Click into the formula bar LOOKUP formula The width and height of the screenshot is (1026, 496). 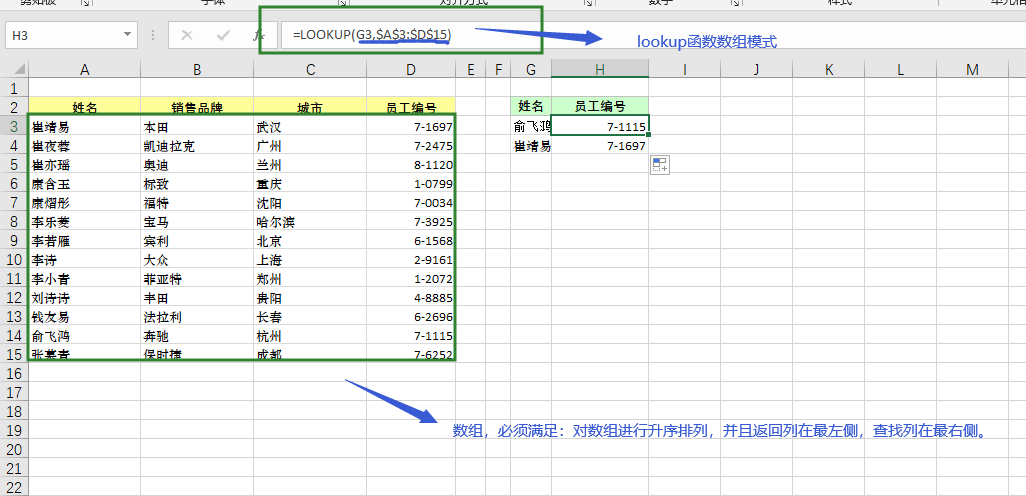click(372, 35)
